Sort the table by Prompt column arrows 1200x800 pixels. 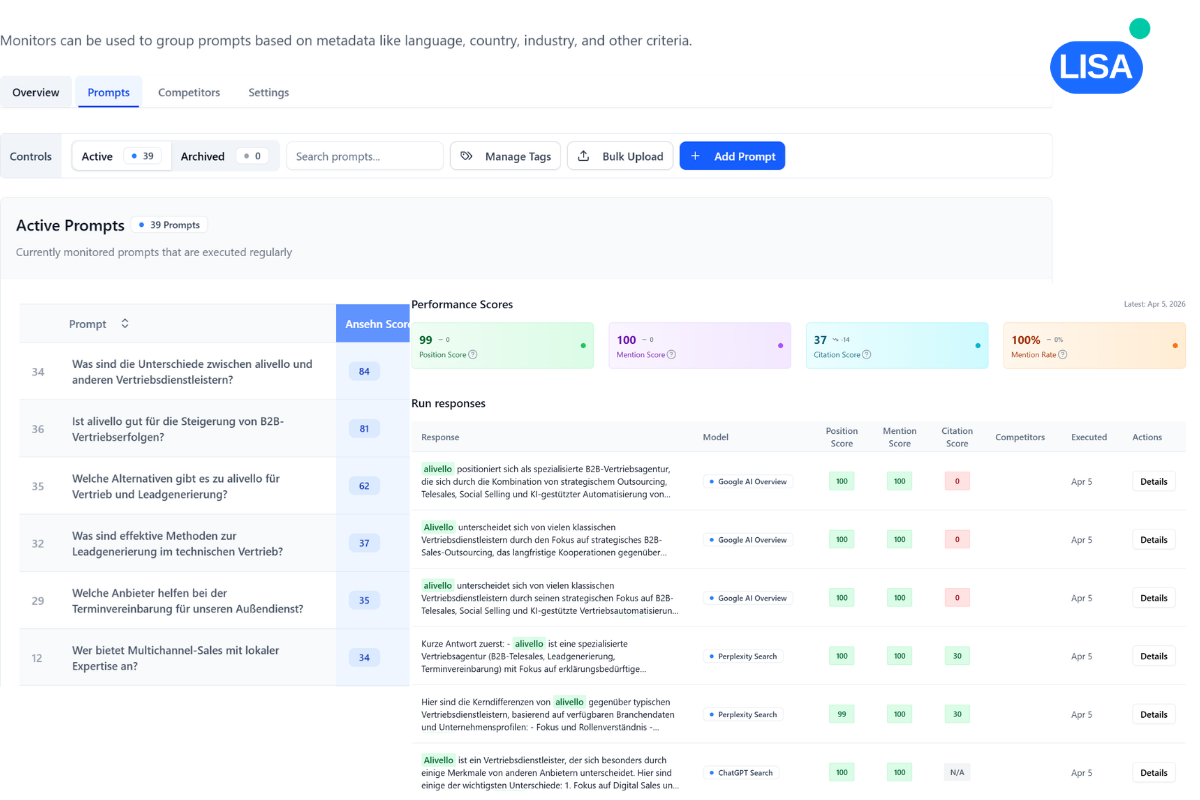[125, 324]
